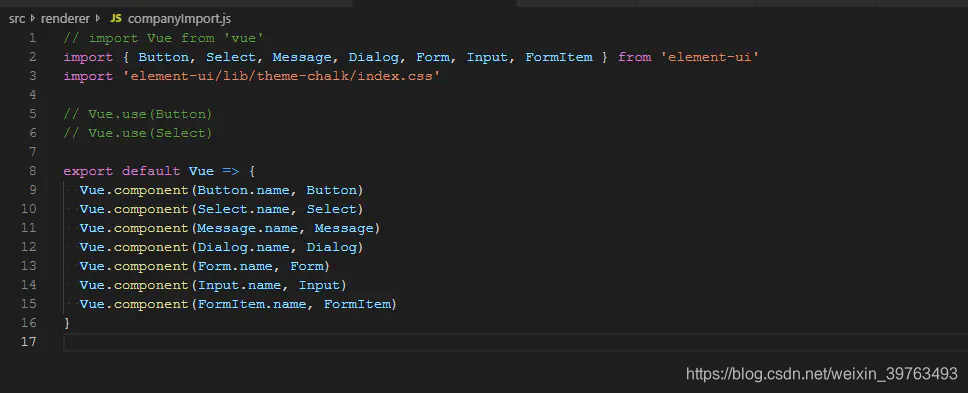Click the blog.csdn.net watermark link
Screen dimensions: 968x393
822,374
